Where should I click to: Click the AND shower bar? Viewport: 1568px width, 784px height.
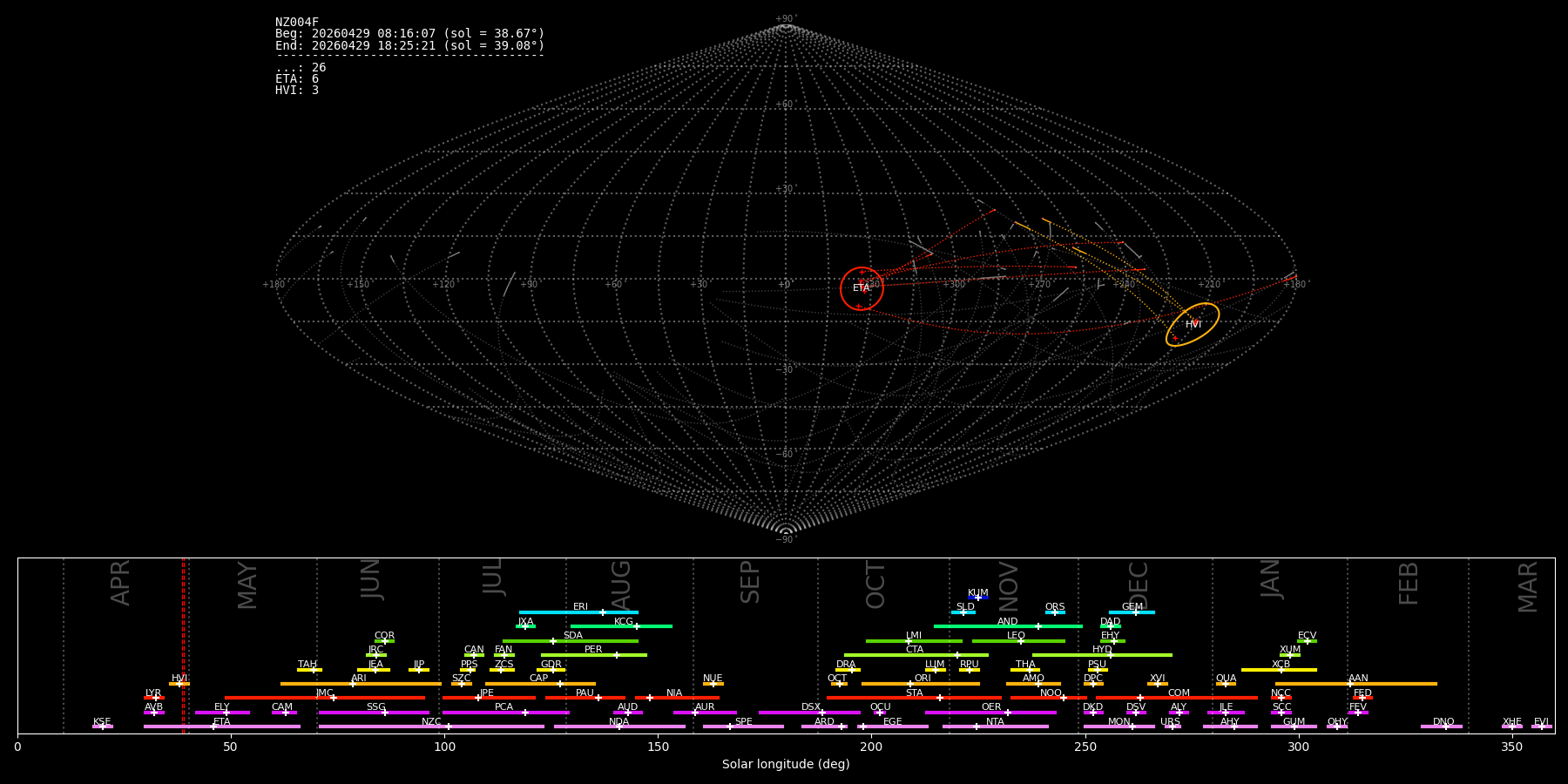(x=1008, y=626)
